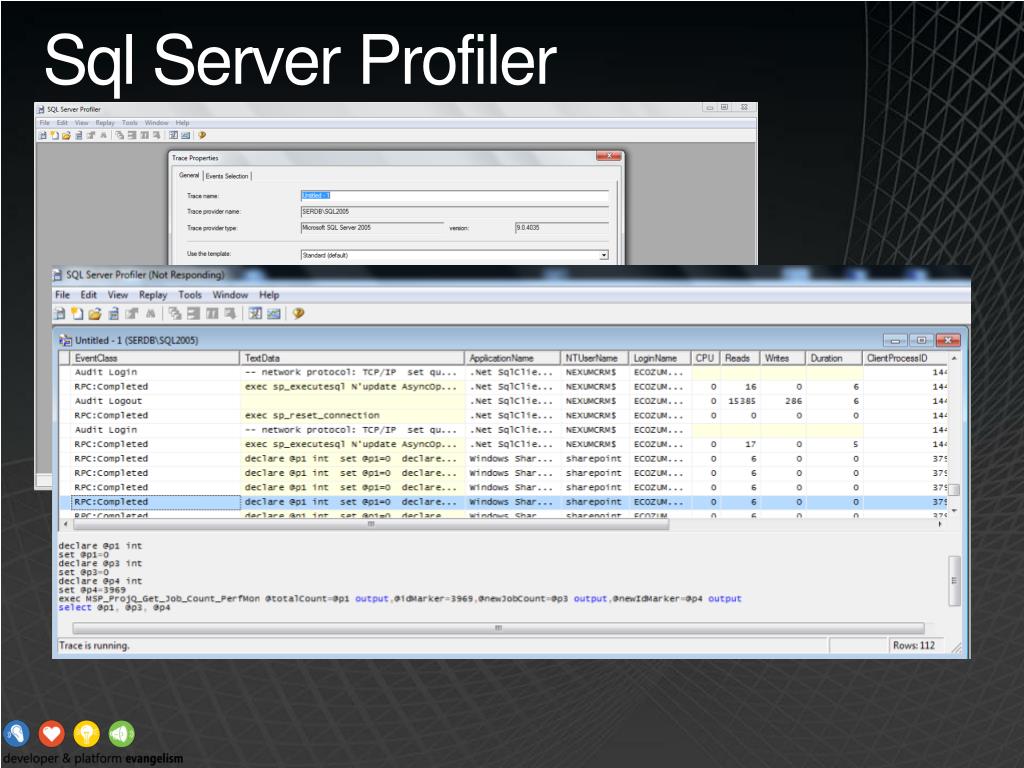The image size is (1024, 768).
Task: Click trace grid scroll-down arrow
Action: pos(954,510)
